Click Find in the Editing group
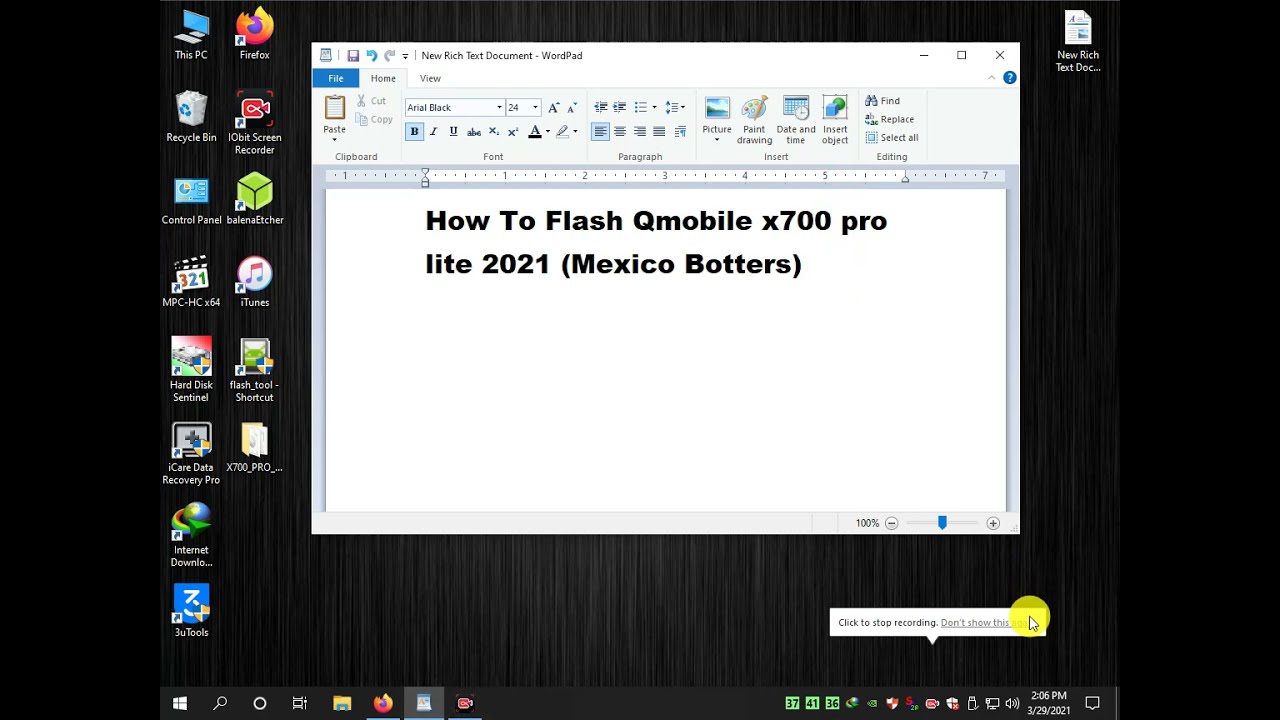Viewport: 1280px width, 720px height. tap(883, 101)
